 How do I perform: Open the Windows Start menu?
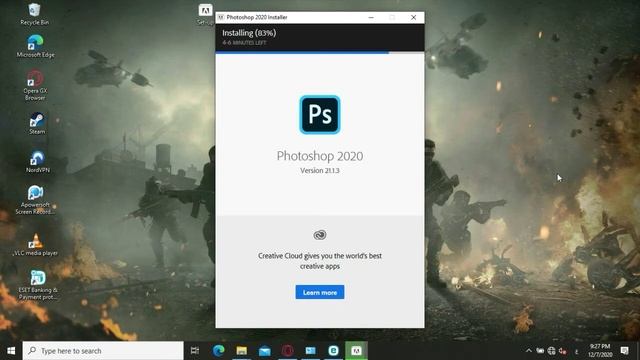[11, 351]
